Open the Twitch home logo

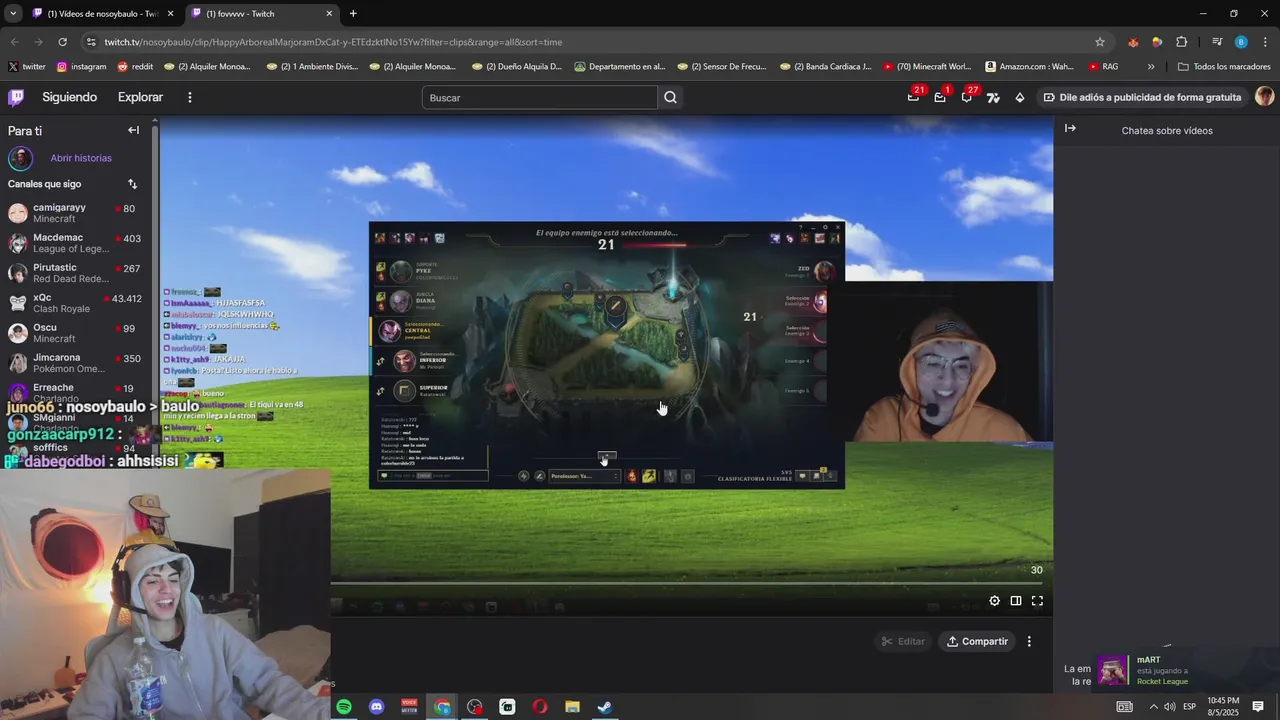point(16,97)
